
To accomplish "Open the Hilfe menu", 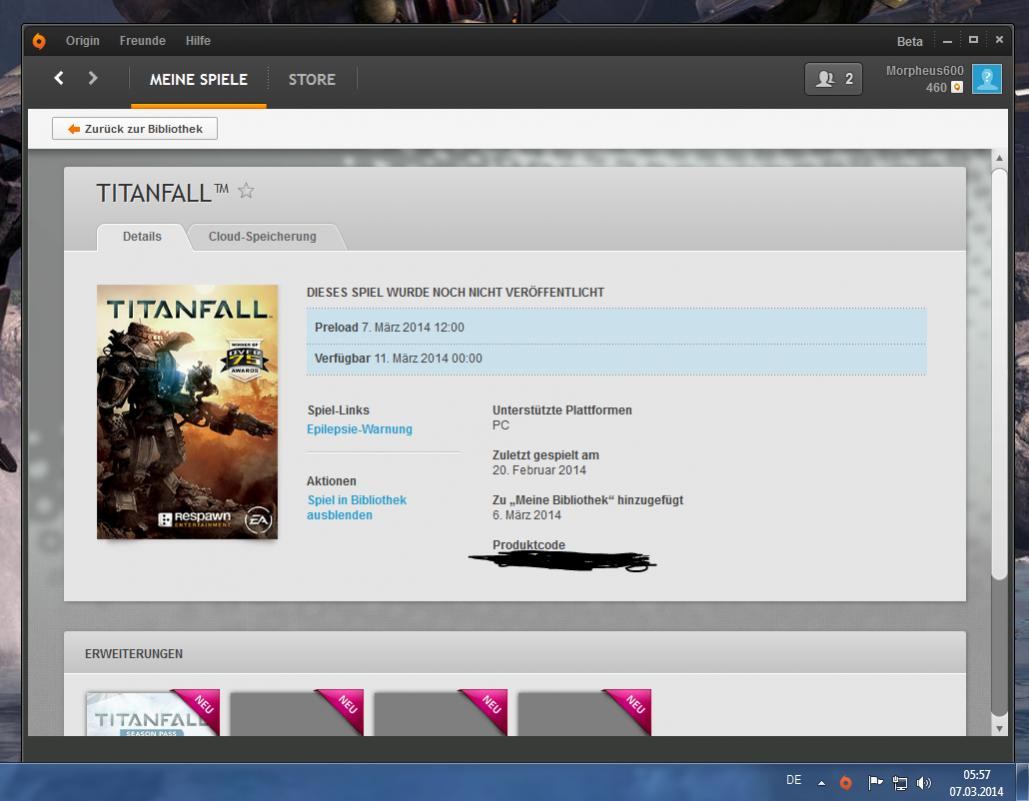I will [x=198, y=41].
